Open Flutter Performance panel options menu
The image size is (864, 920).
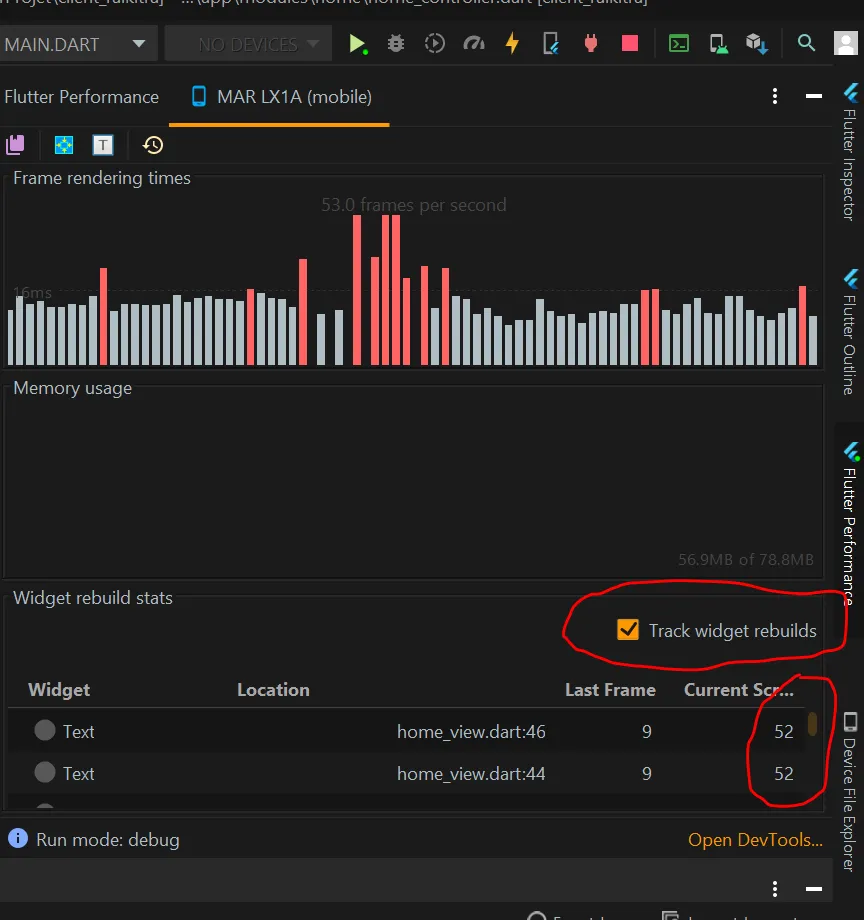pos(775,96)
